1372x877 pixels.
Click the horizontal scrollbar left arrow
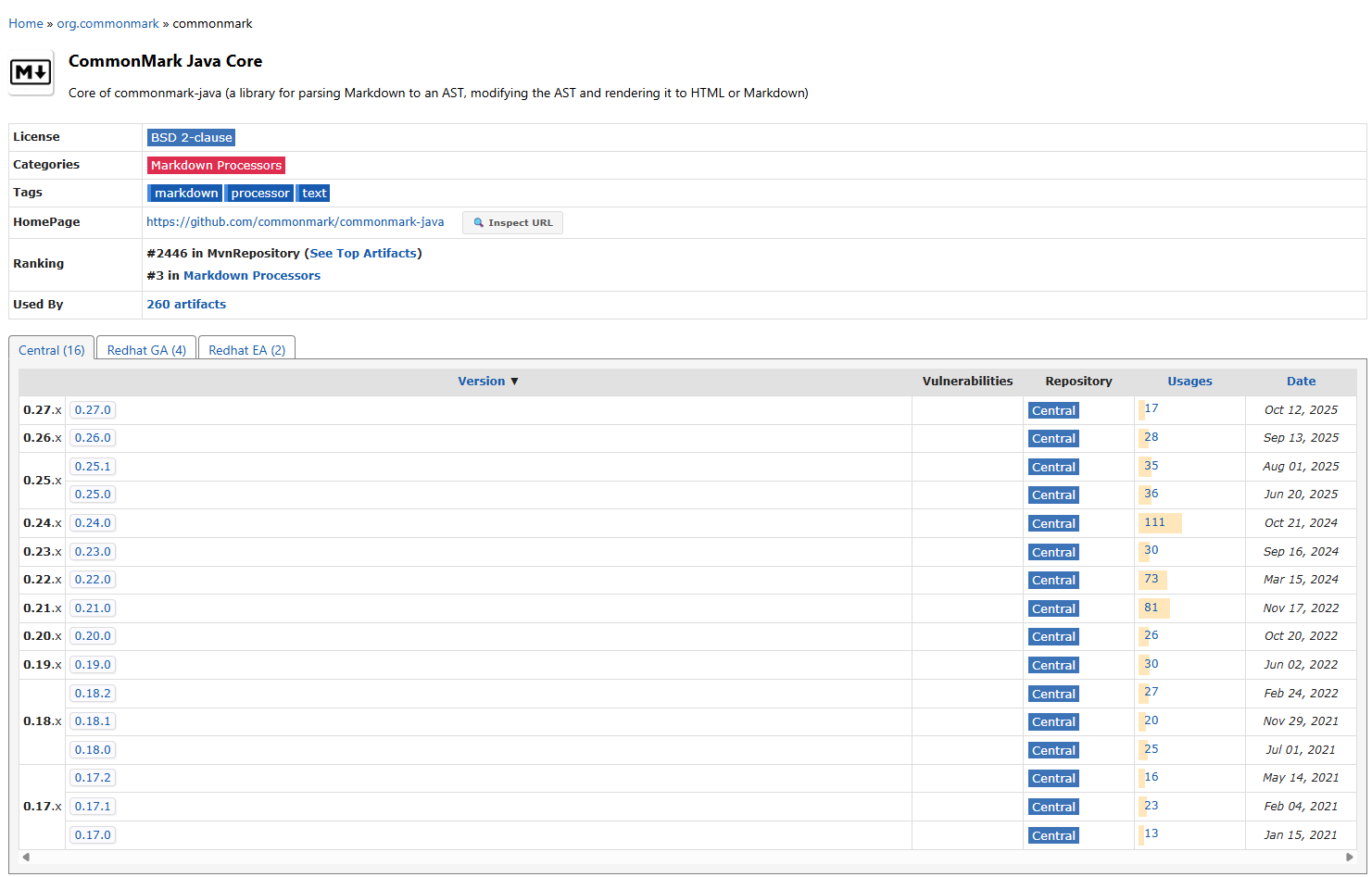click(26, 857)
